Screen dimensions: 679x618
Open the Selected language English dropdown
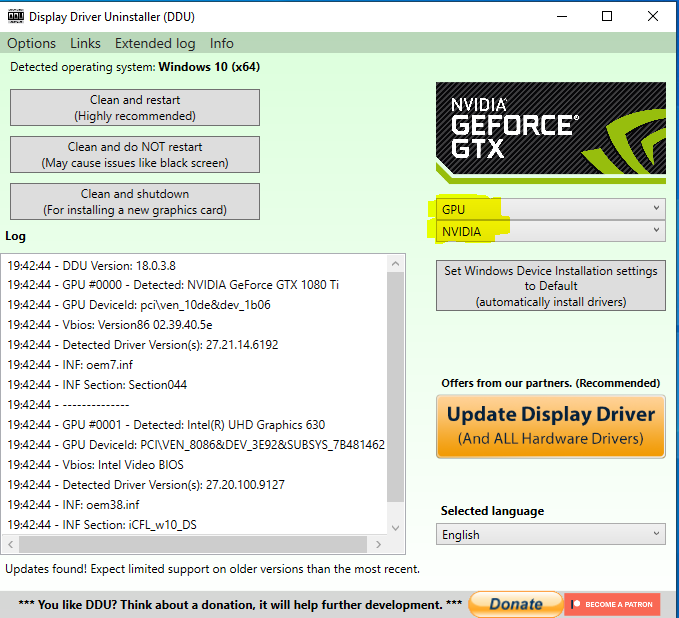[550, 534]
